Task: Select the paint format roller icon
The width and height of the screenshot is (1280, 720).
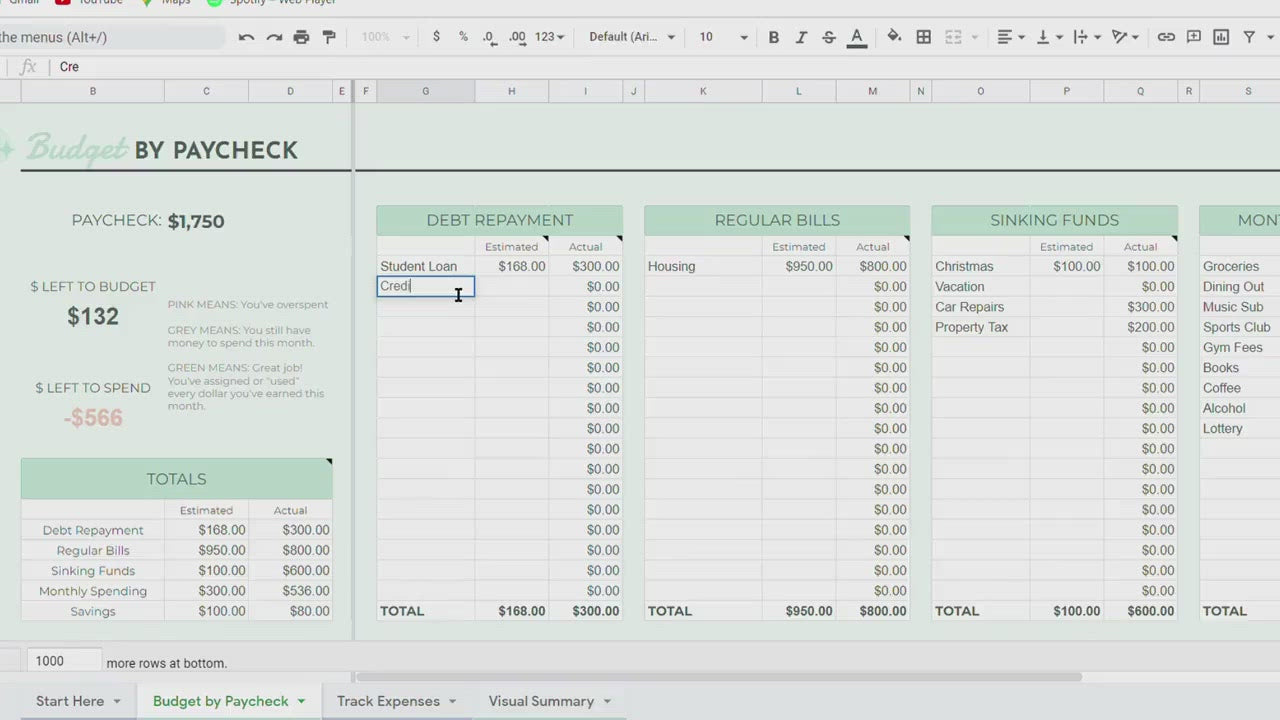Action: [x=329, y=37]
